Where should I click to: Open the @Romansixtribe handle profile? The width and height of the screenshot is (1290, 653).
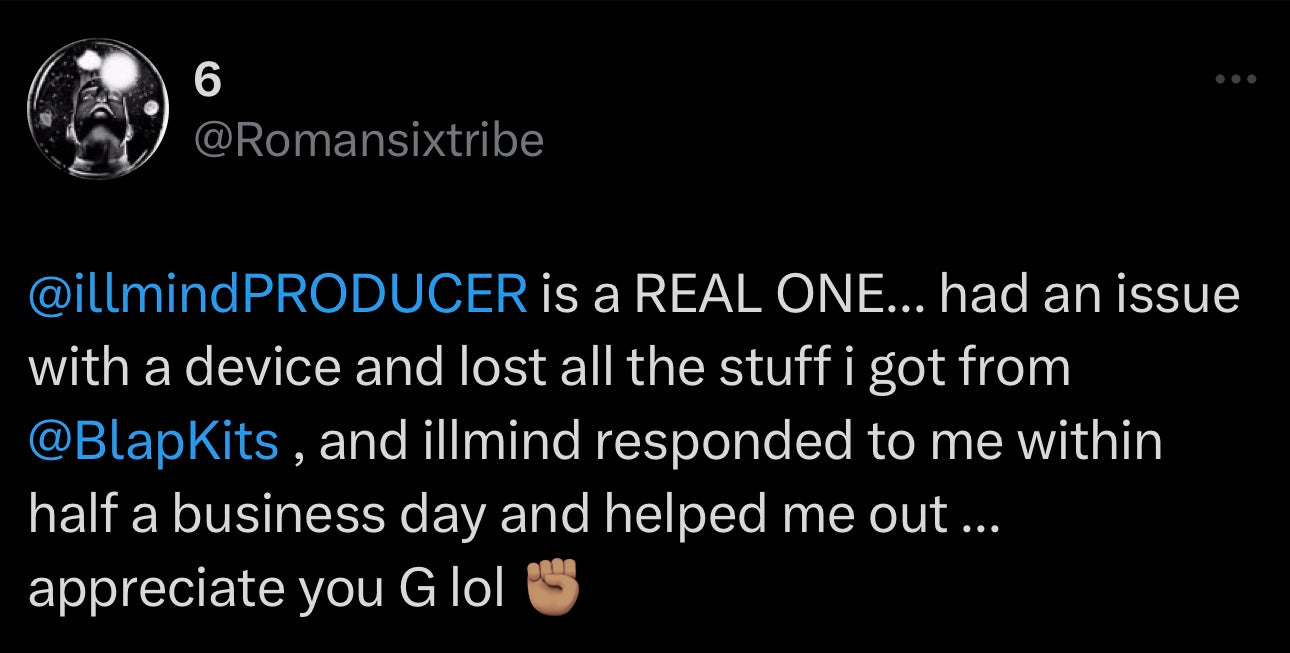coord(369,138)
